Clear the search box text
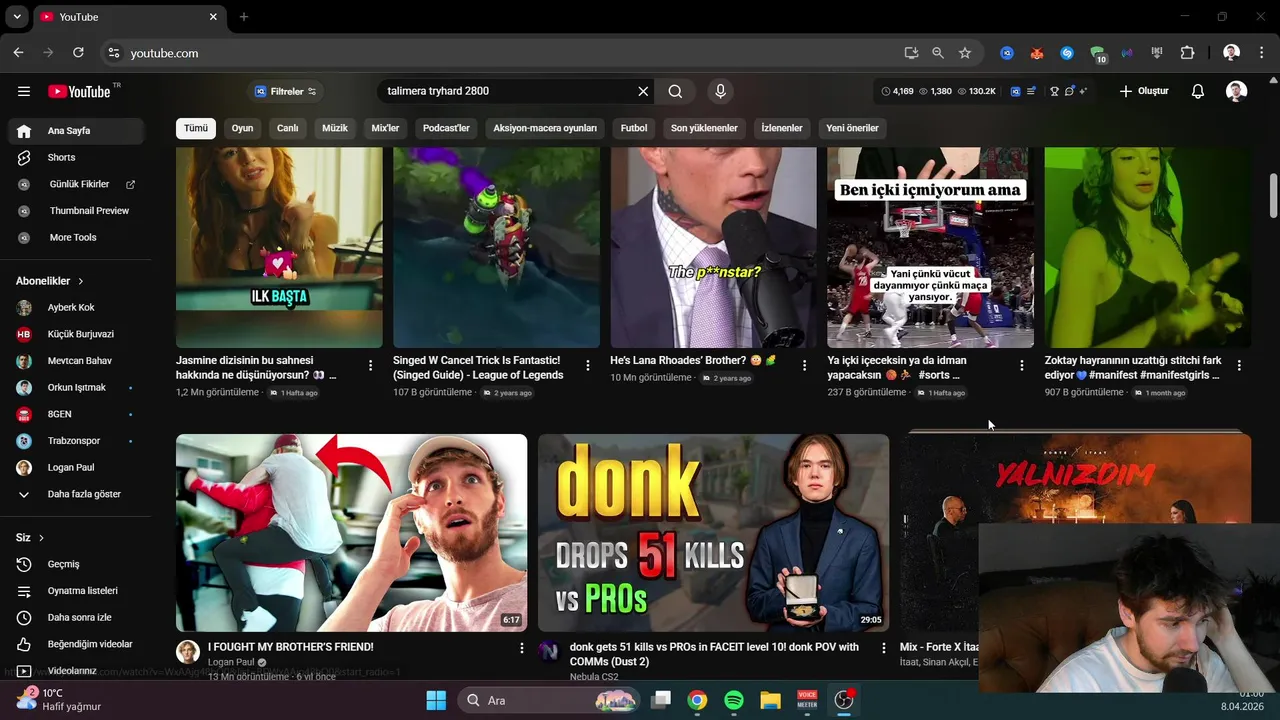The height and width of the screenshot is (720, 1280). point(643,91)
